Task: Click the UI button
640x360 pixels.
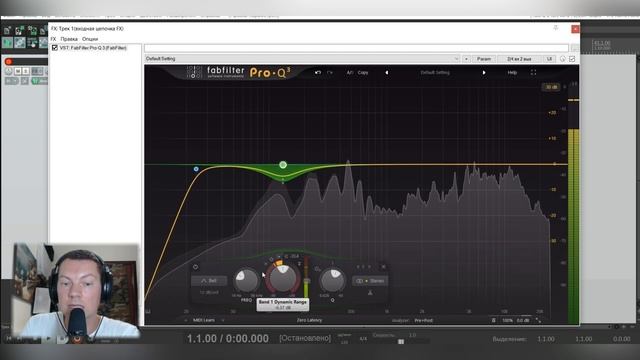Action: (x=549, y=59)
